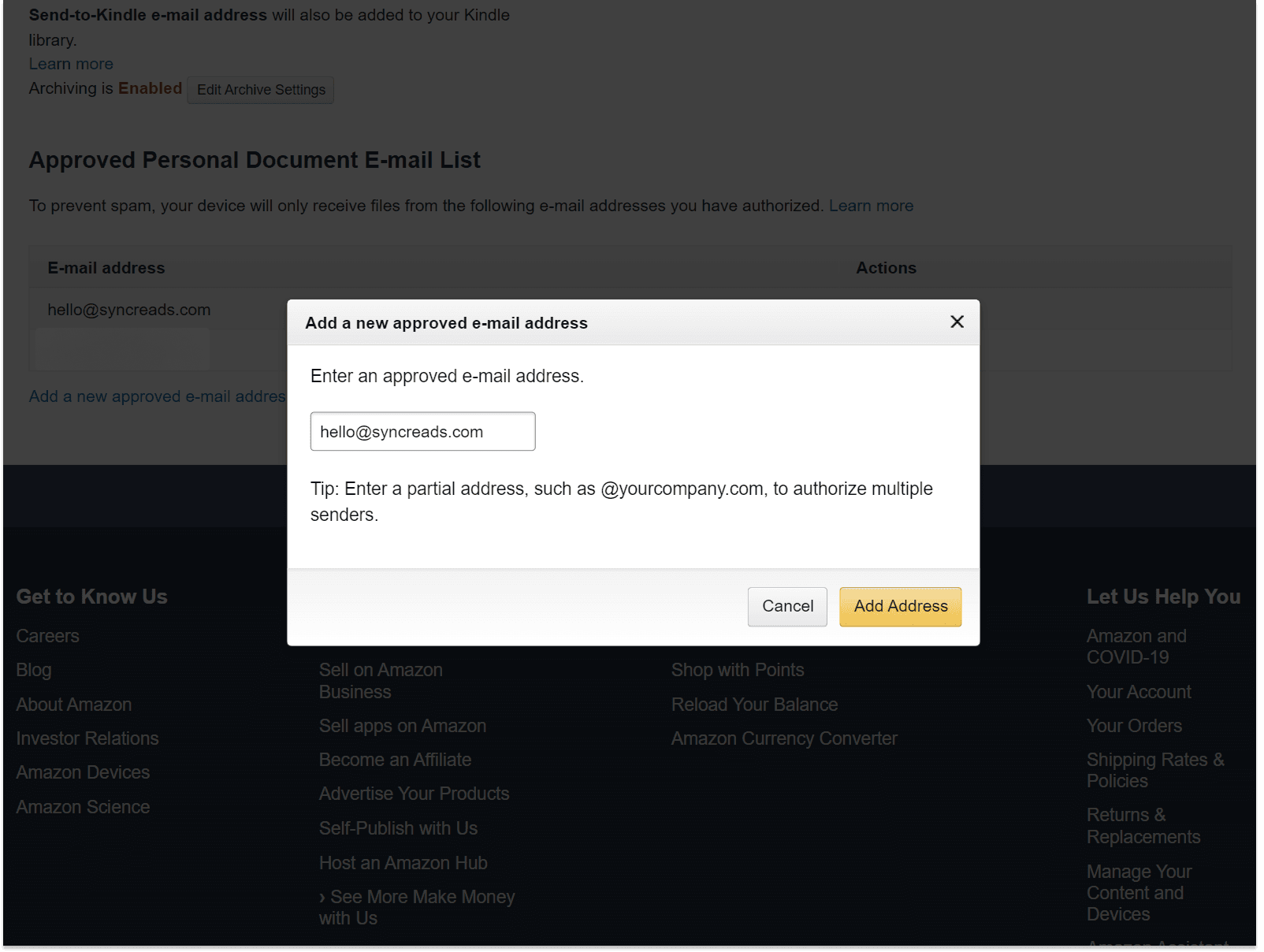Image resolution: width=1264 pixels, height=952 pixels.
Task: Open Amazon Devices footer link
Action: pyautogui.click(x=83, y=772)
